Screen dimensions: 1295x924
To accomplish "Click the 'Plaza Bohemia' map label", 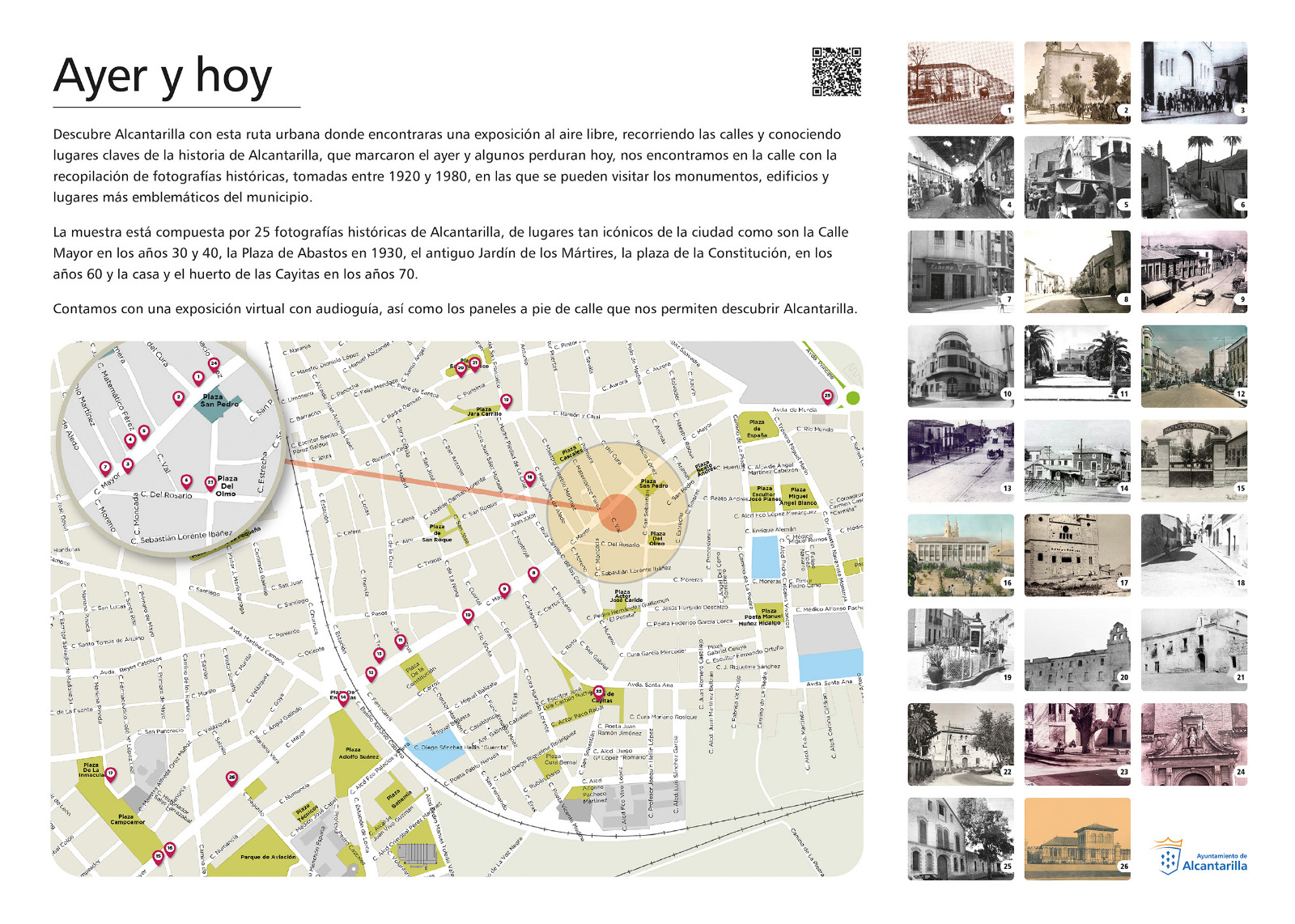I will tap(401, 799).
